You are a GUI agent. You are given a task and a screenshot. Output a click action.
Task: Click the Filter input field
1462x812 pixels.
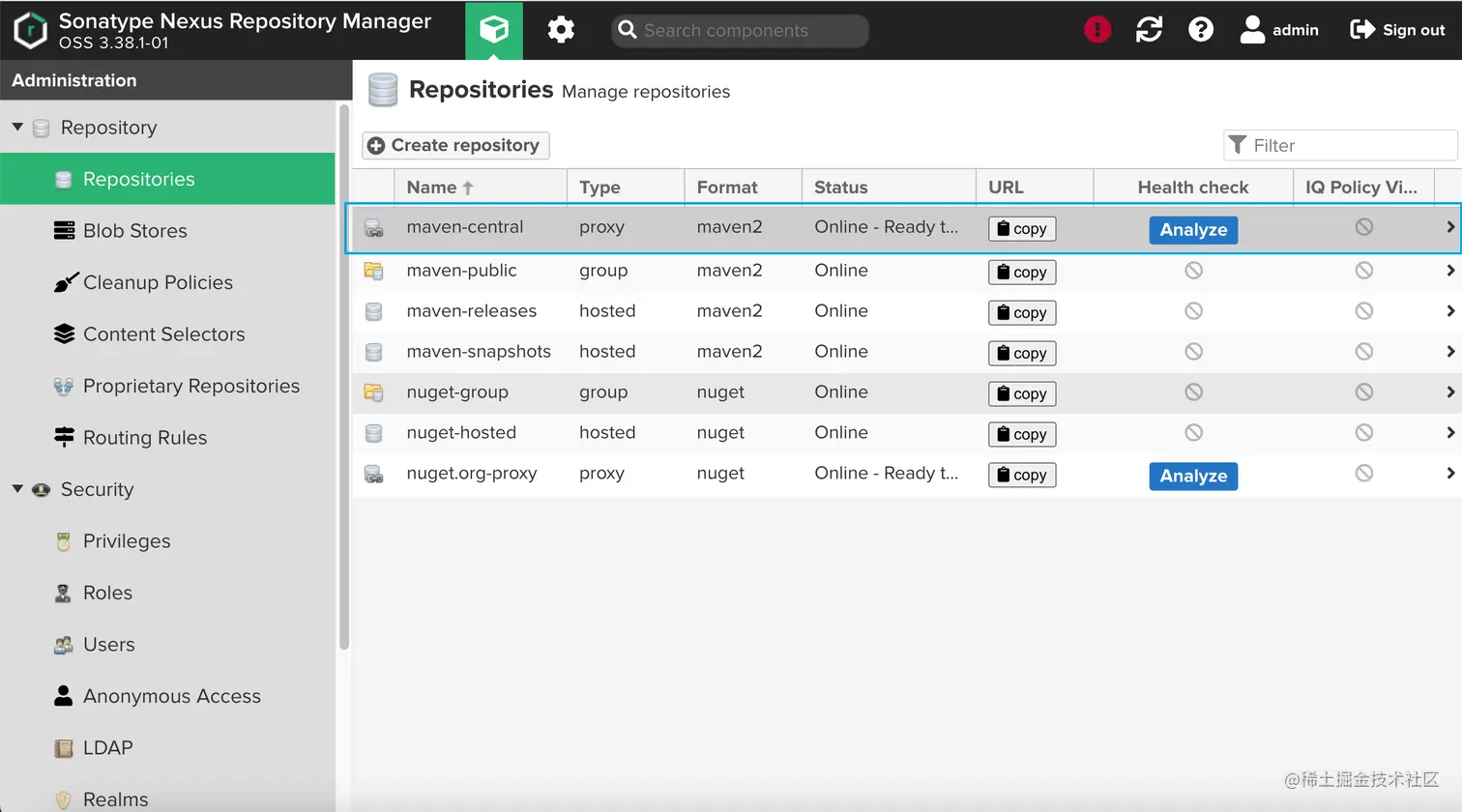(x=1340, y=145)
